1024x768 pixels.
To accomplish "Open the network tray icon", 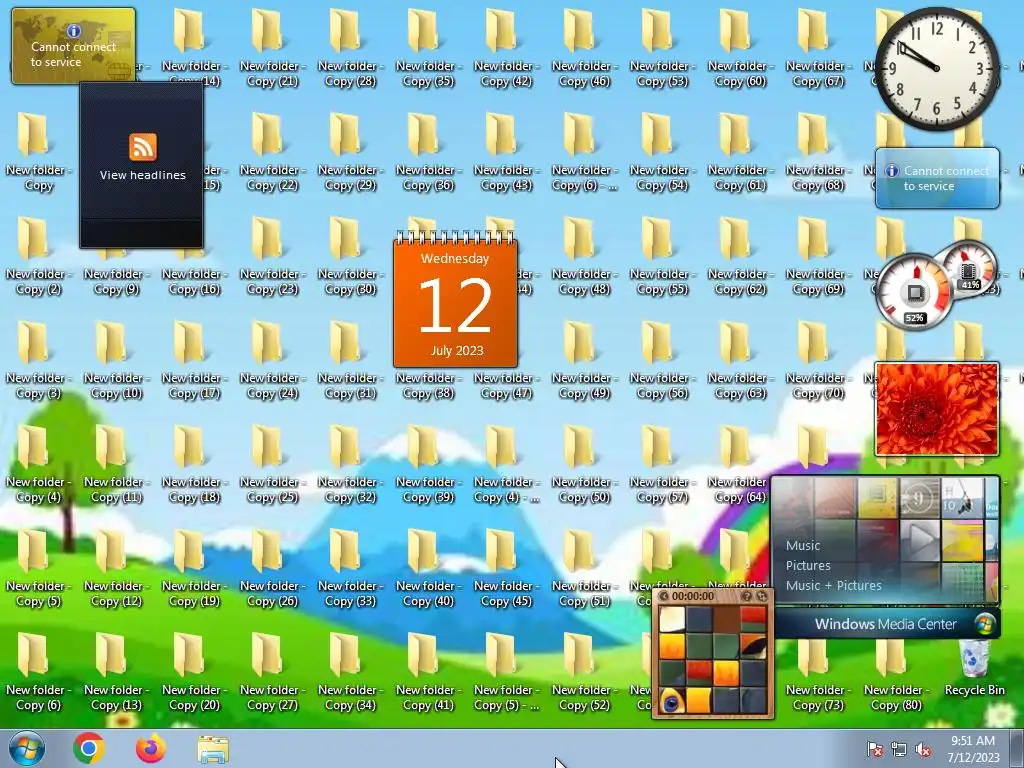I will [899, 749].
